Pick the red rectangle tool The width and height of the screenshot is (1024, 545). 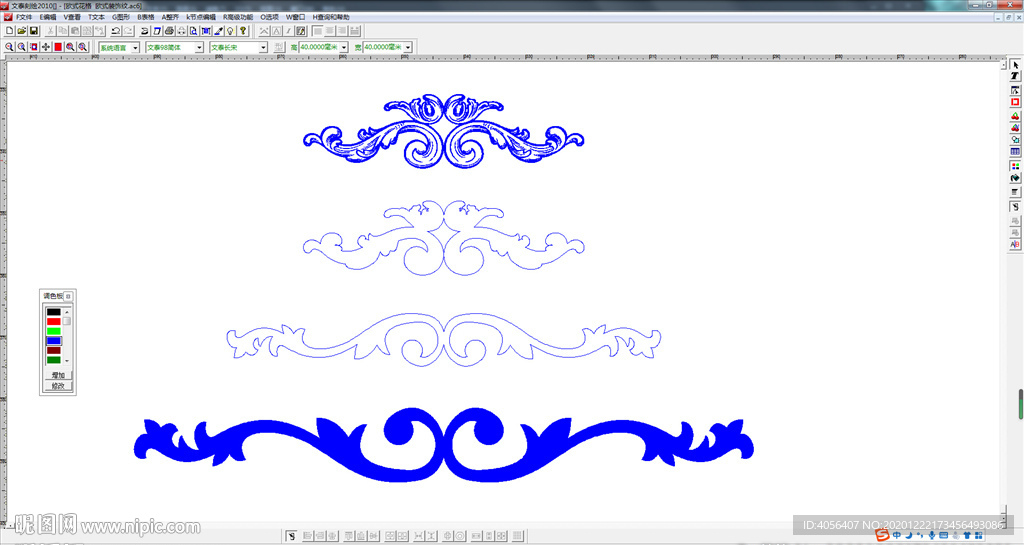(1015, 102)
